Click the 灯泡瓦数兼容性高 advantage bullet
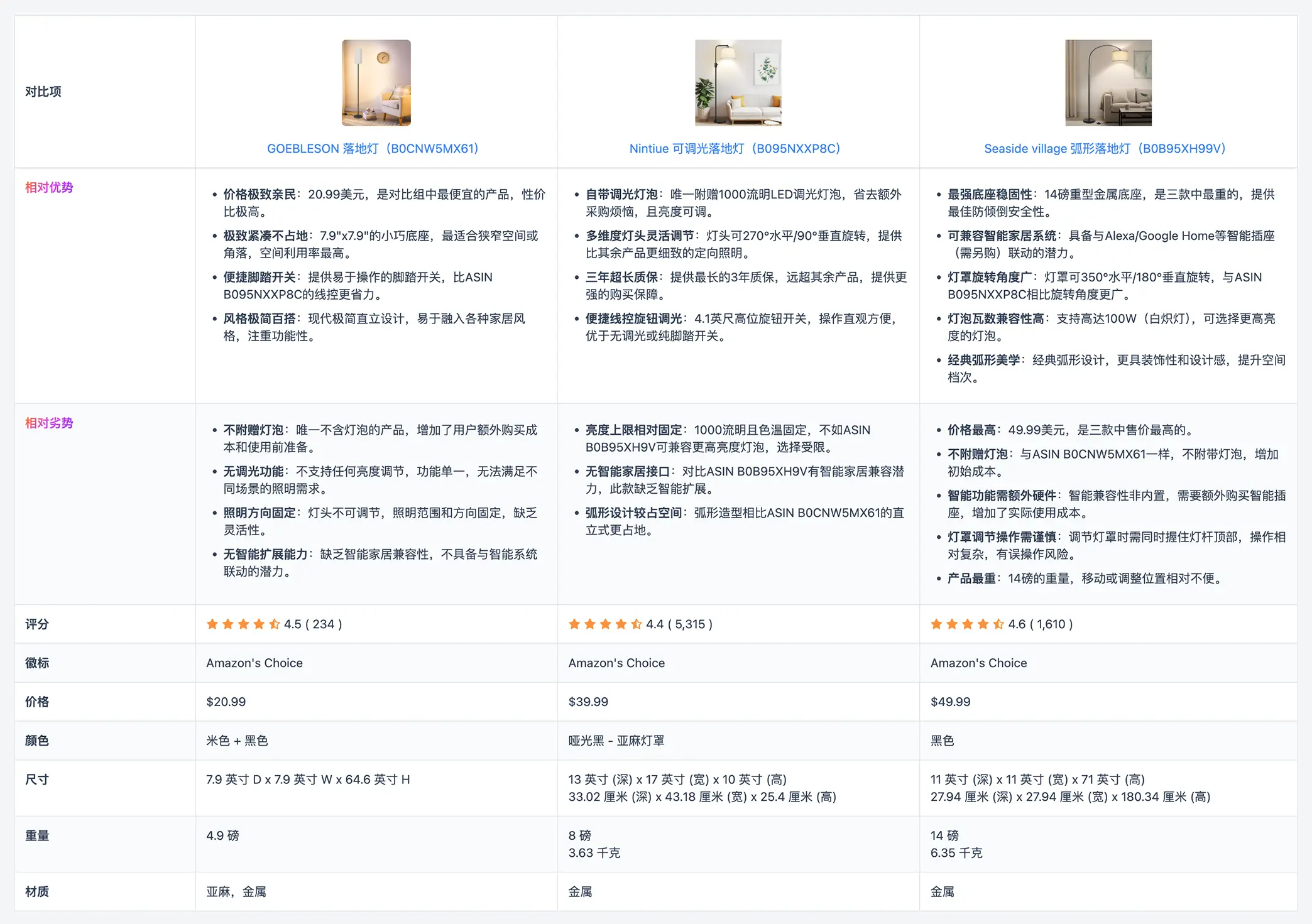This screenshot has height=924, width=1312. pos(1111,328)
